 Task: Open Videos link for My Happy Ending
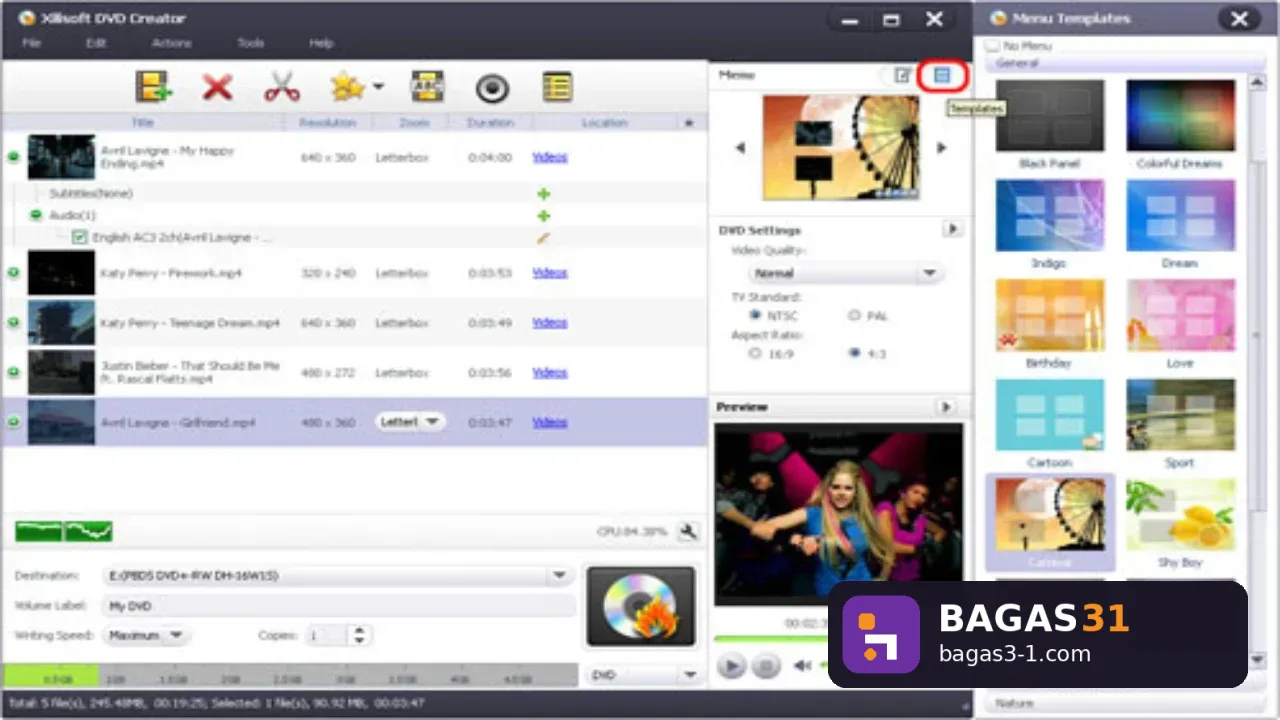[x=550, y=157]
